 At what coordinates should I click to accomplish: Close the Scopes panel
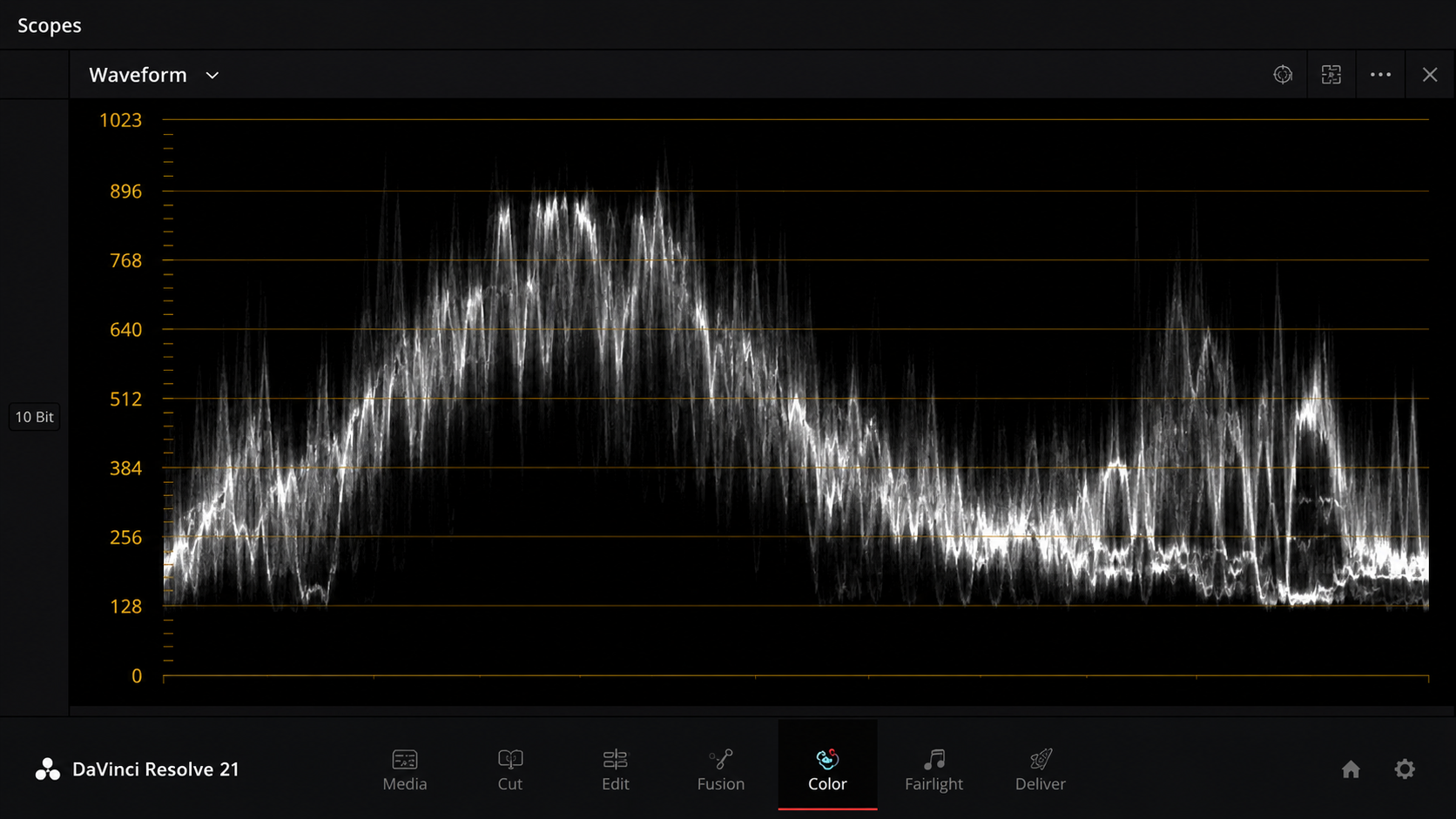pos(1430,75)
